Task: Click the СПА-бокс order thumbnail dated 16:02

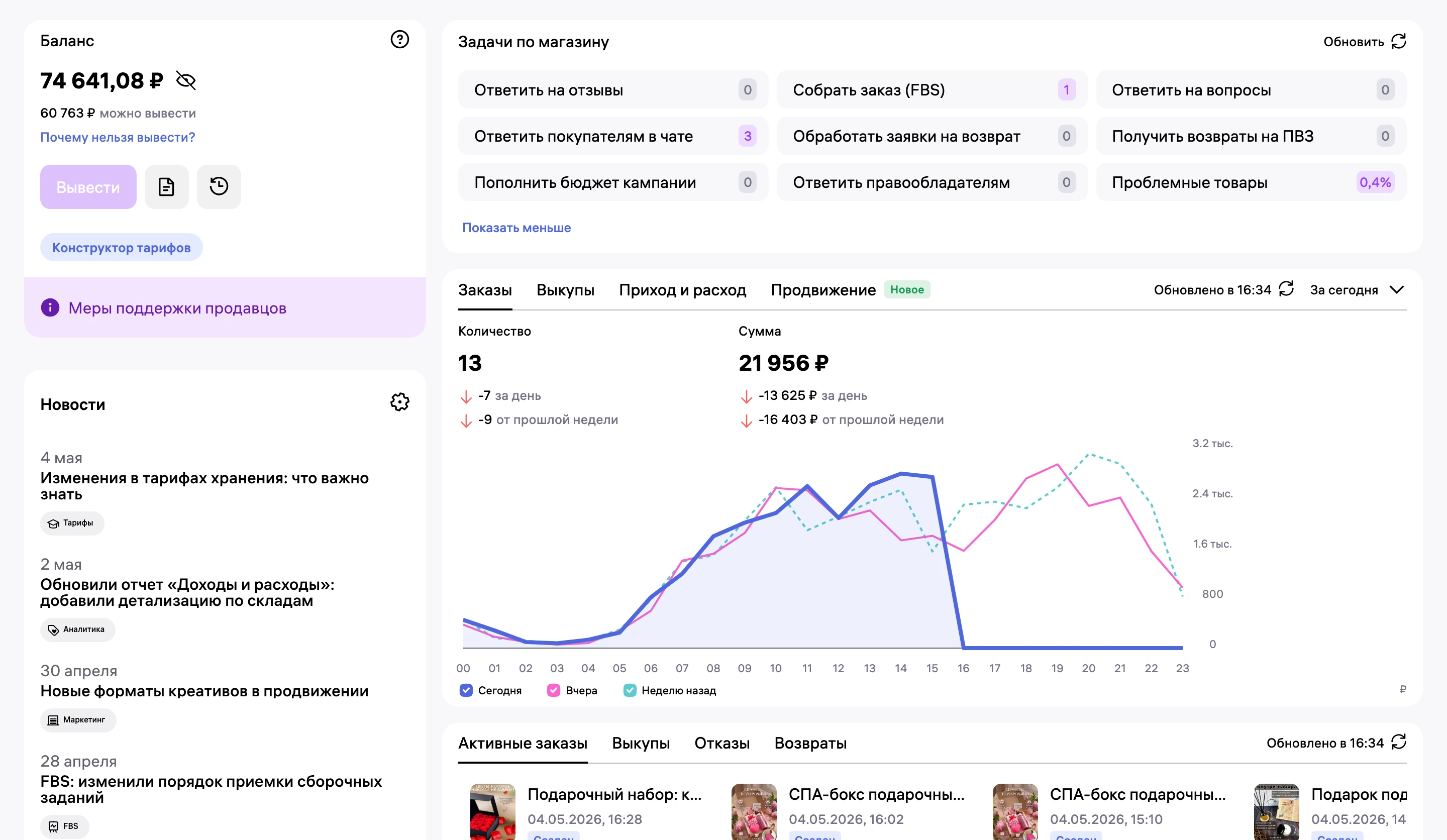Action: tap(754, 812)
